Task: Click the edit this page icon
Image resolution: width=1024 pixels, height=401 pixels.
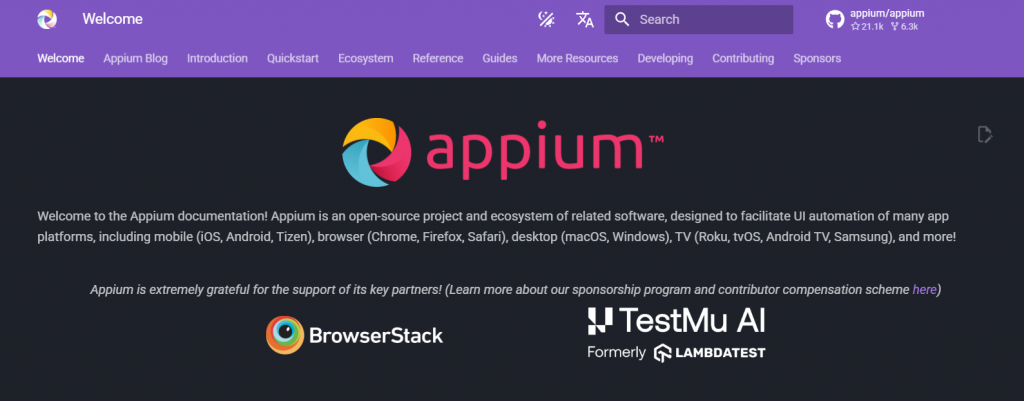Action: [x=985, y=135]
